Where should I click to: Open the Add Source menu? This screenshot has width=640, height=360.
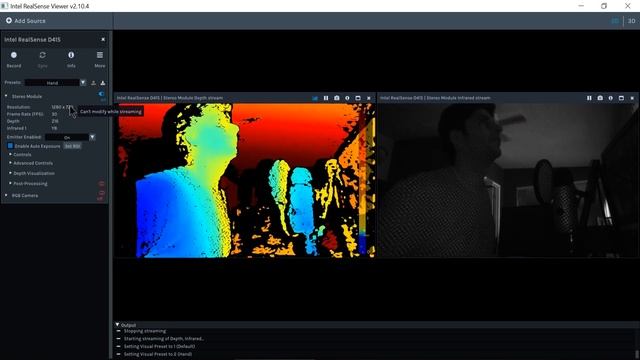point(26,21)
